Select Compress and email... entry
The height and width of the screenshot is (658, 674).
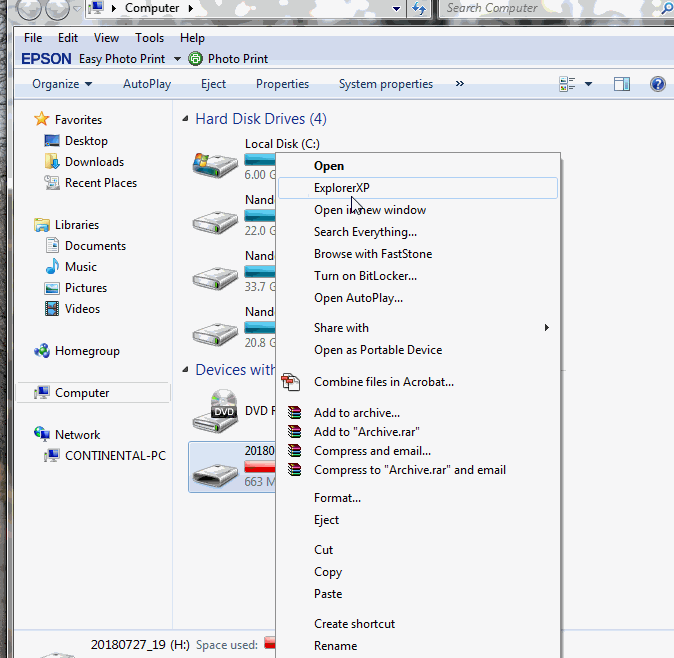pyautogui.click(x=418, y=451)
